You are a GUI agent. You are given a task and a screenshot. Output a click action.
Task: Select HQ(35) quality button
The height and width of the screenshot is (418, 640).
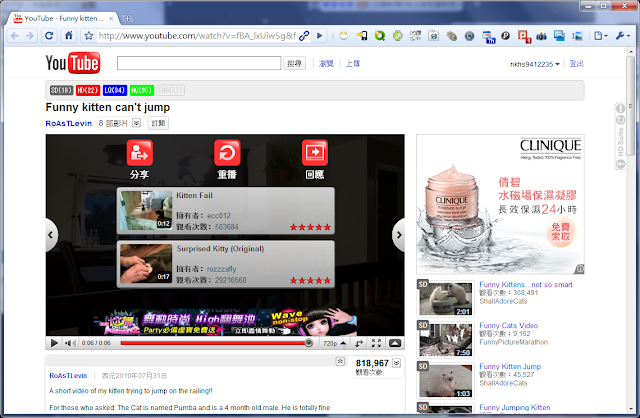[142, 90]
